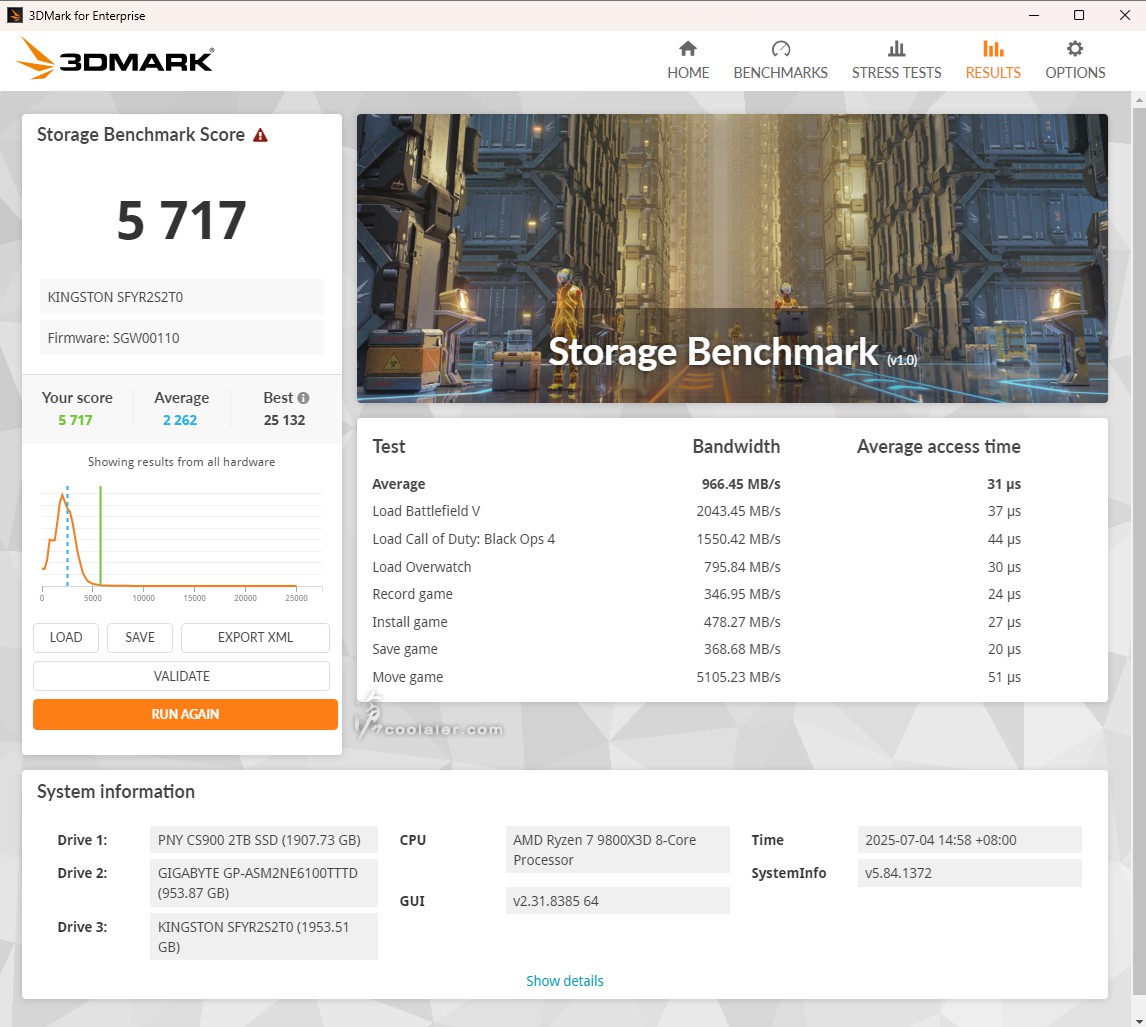Click the 966.45 MB/s average bandwidth value
Screen dimensions: 1146x1027
tap(740, 484)
